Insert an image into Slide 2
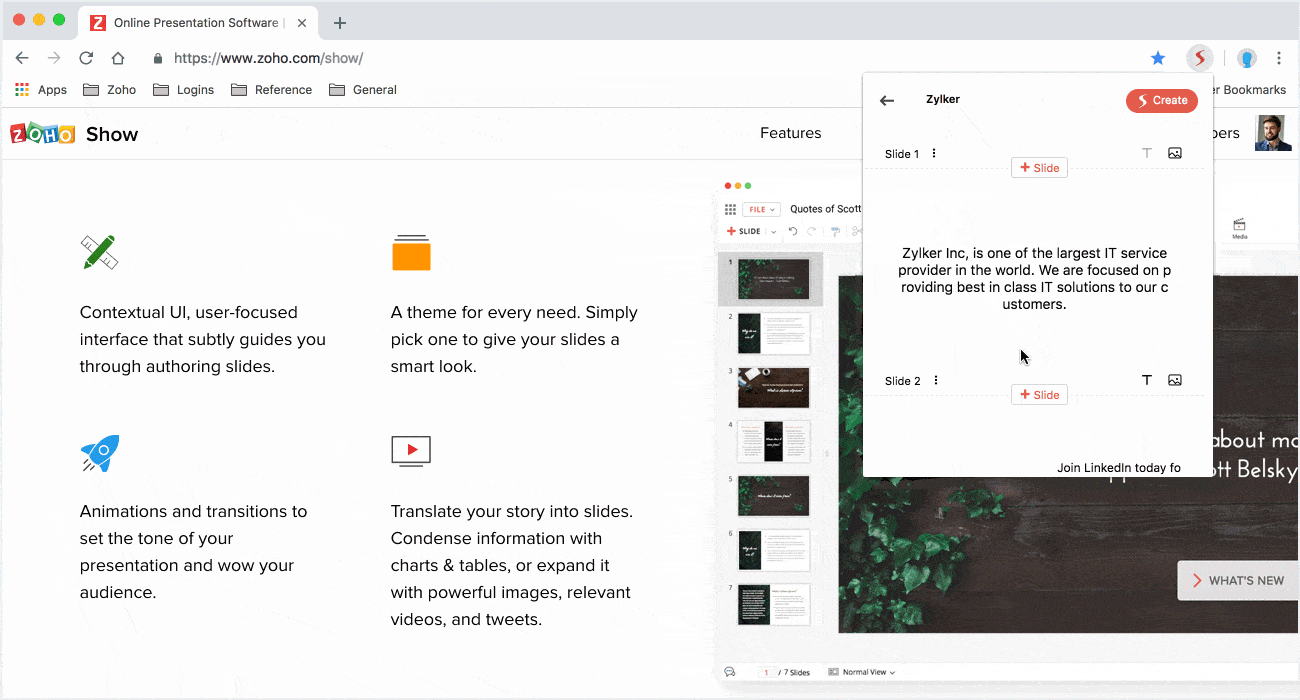The height and width of the screenshot is (700, 1300). [1175, 380]
